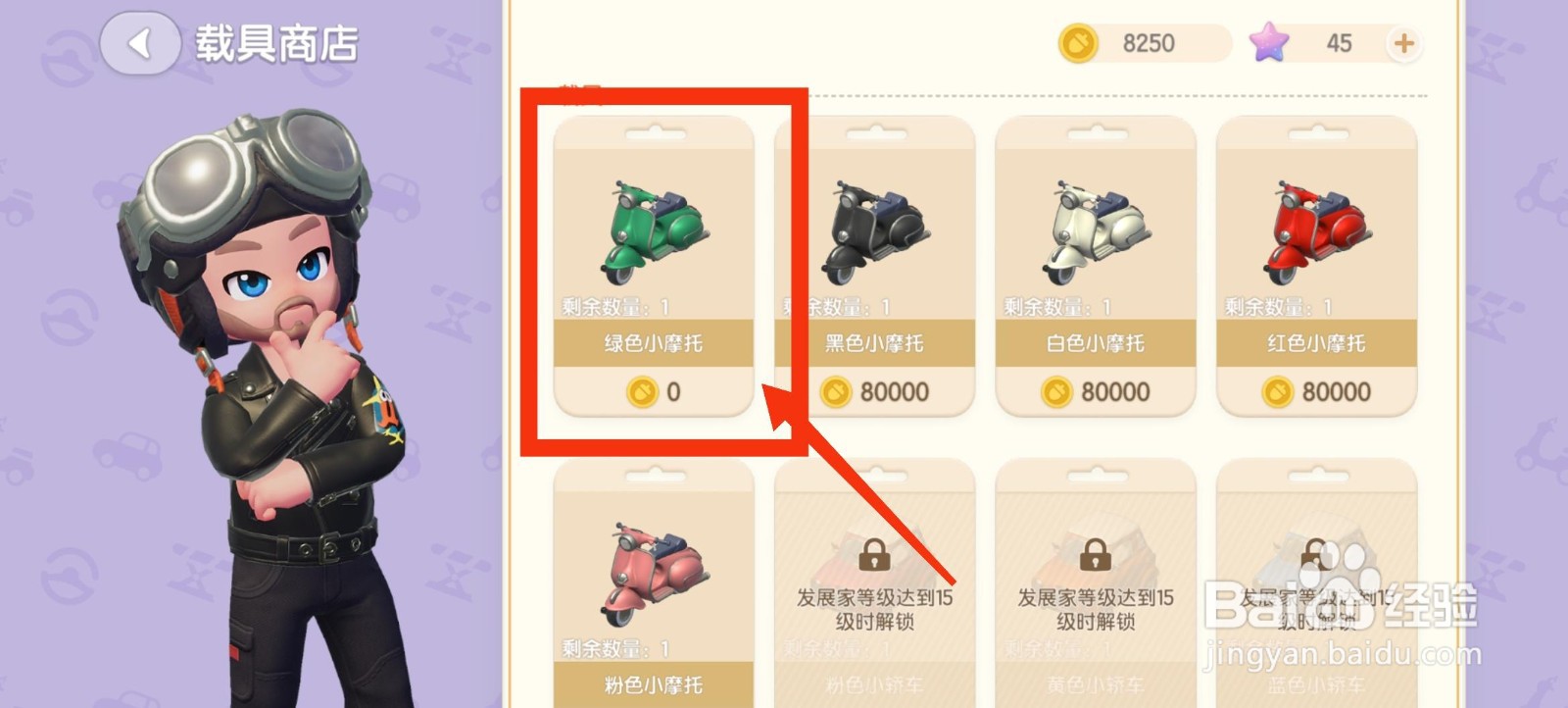Tap the locked 蓝色小轿车 card

tap(1316, 583)
